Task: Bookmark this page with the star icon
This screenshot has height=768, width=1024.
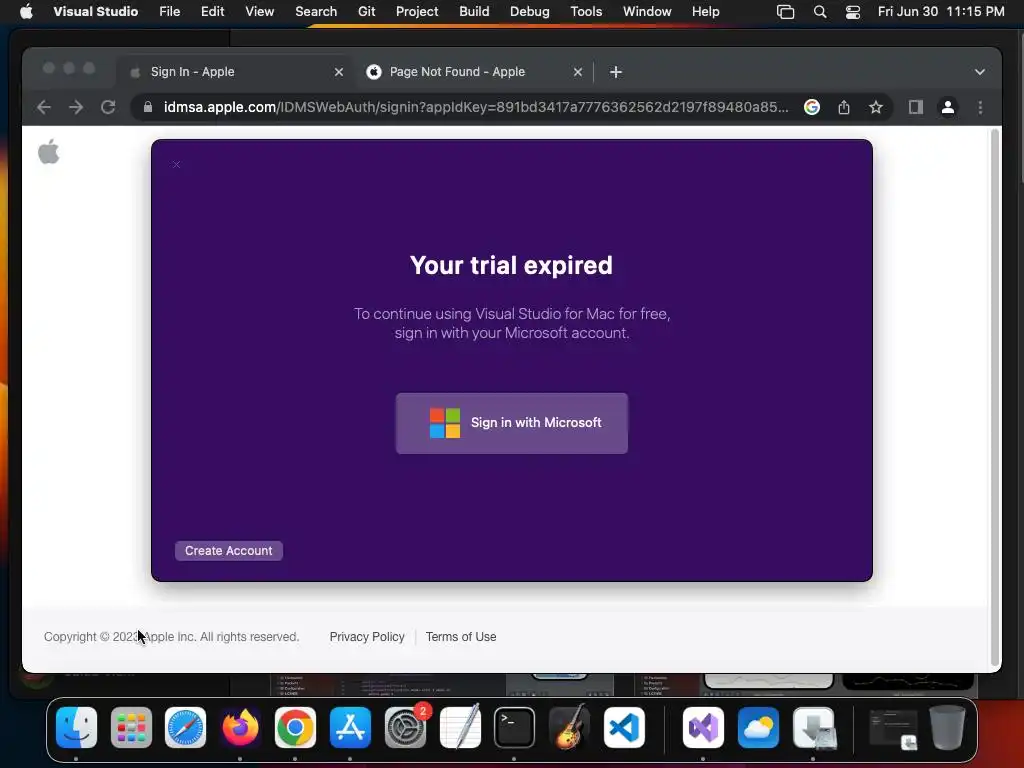Action: tap(876, 107)
